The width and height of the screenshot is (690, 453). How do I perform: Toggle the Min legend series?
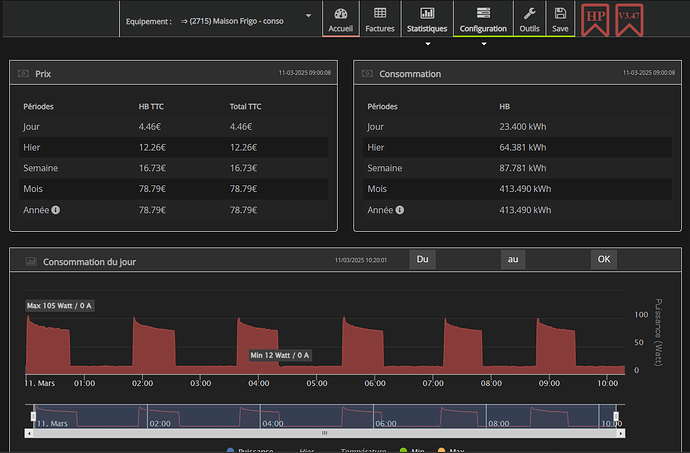click(412, 450)
